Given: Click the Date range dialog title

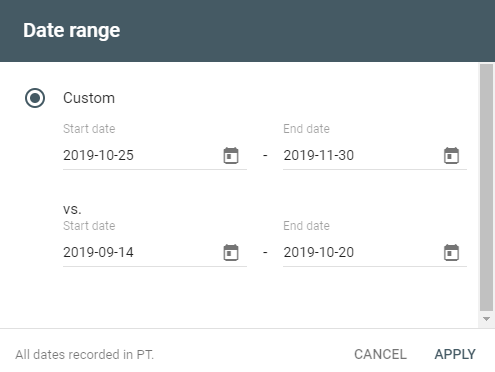Looking at the screenshot, I should coord(72,31).
